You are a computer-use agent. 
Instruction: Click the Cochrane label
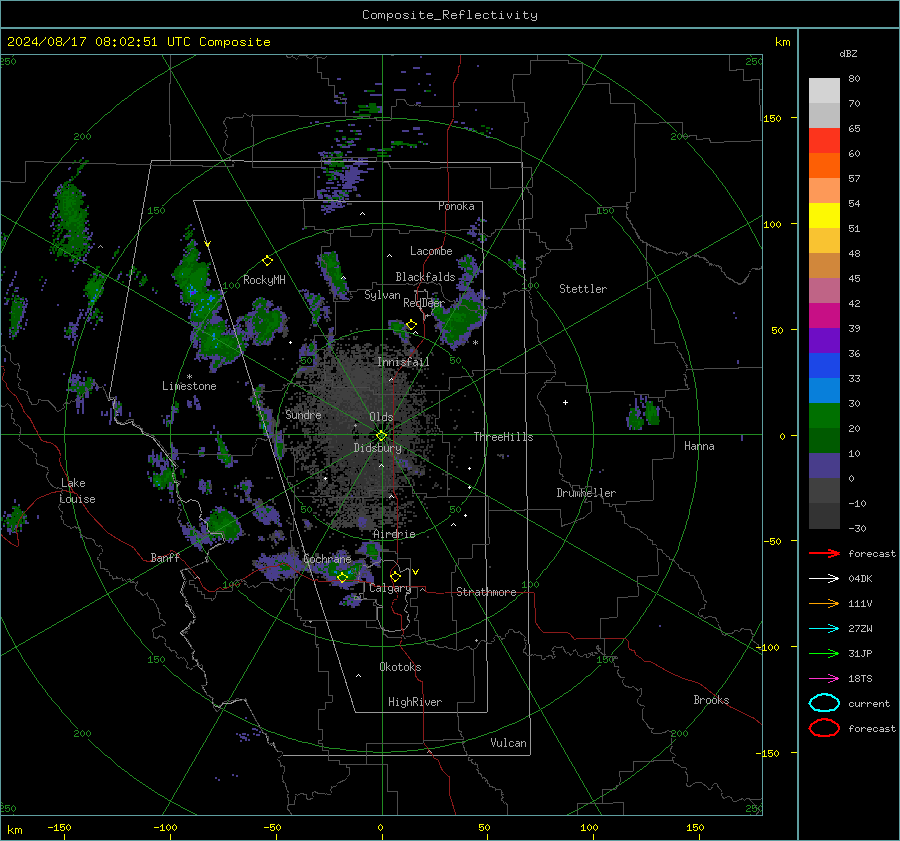click(x=327, y=559)
